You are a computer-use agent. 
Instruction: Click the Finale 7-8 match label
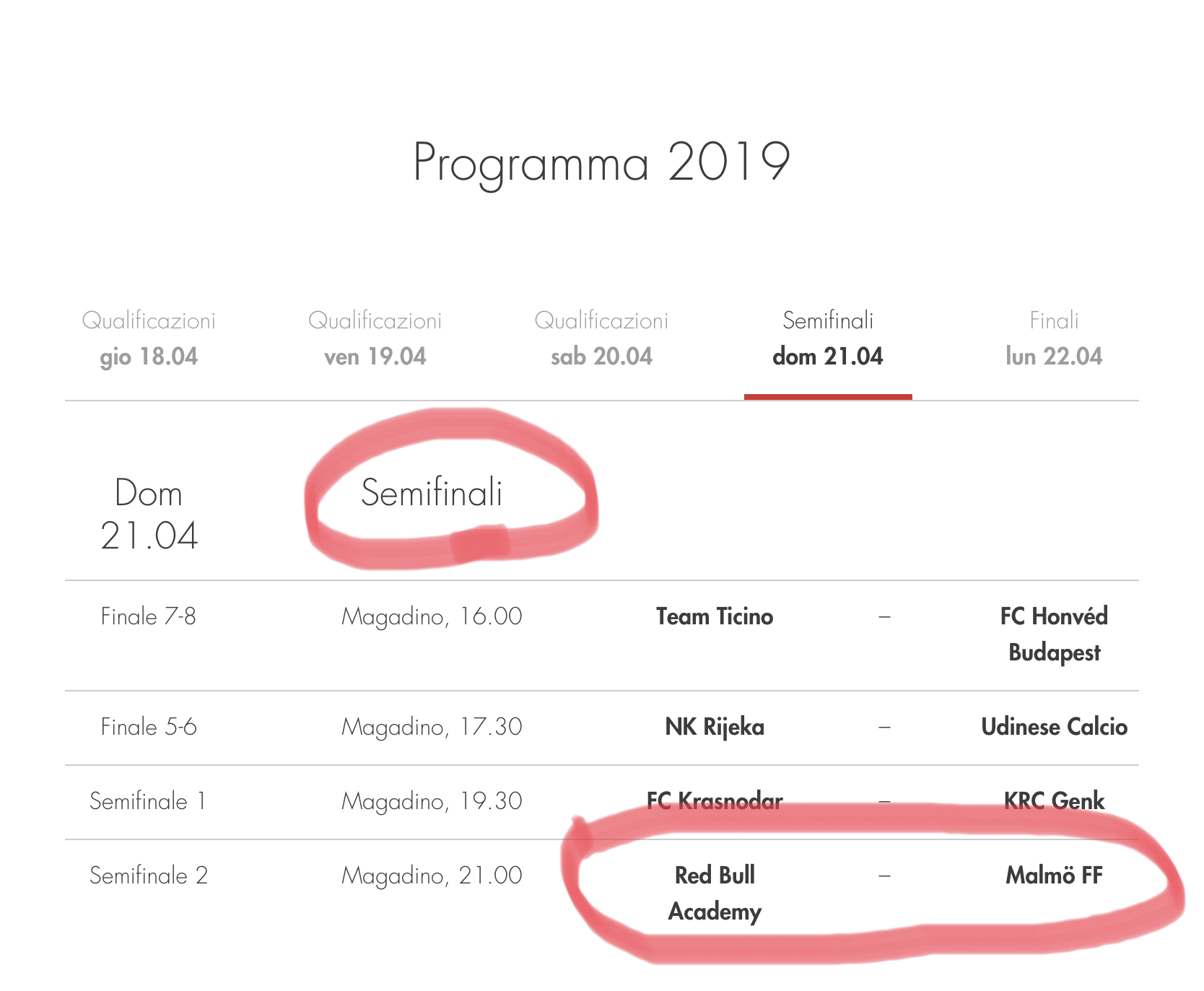pos(149,616)
